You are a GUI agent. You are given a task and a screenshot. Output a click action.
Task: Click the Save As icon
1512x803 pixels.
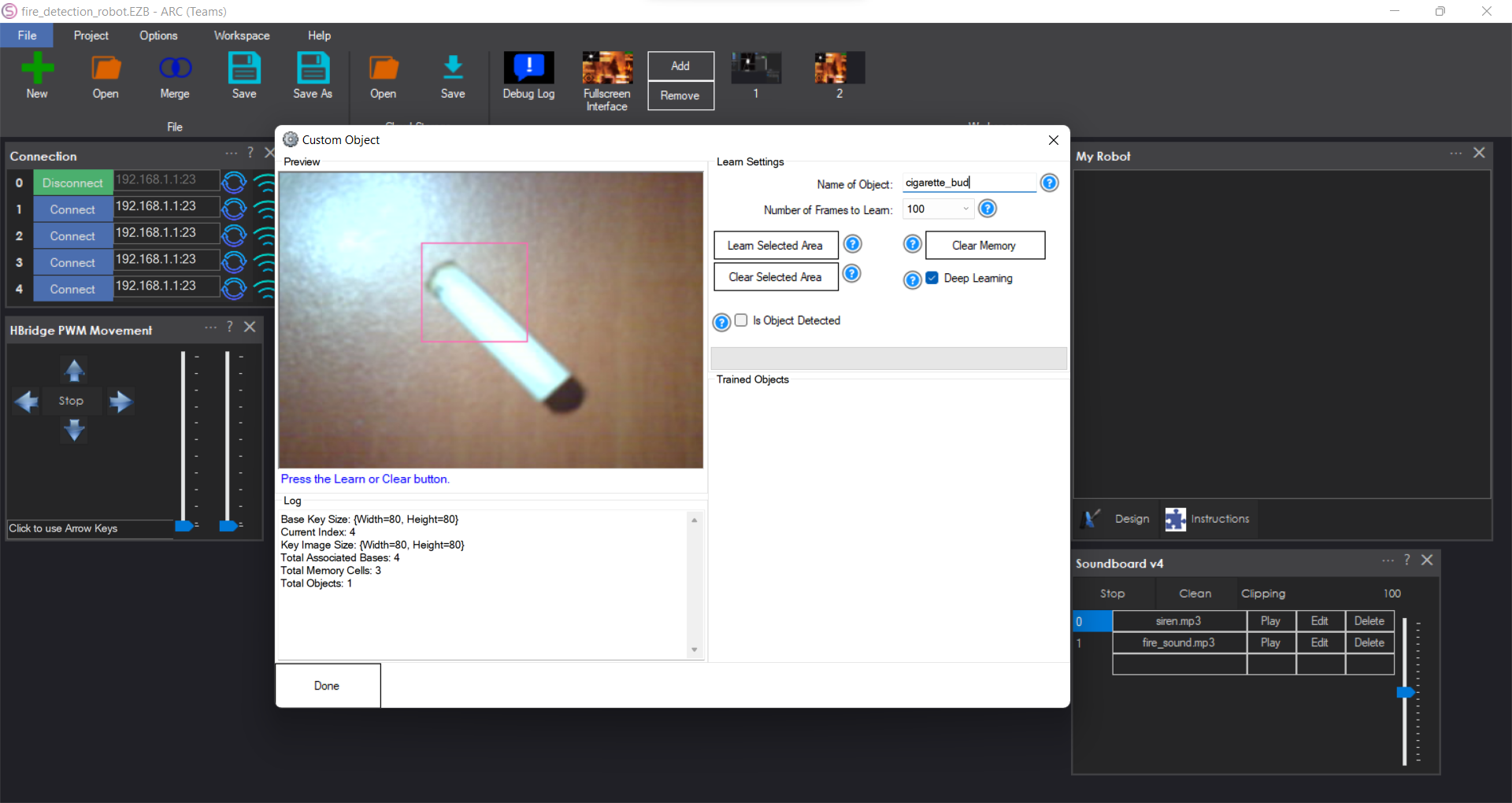point(313,75)
